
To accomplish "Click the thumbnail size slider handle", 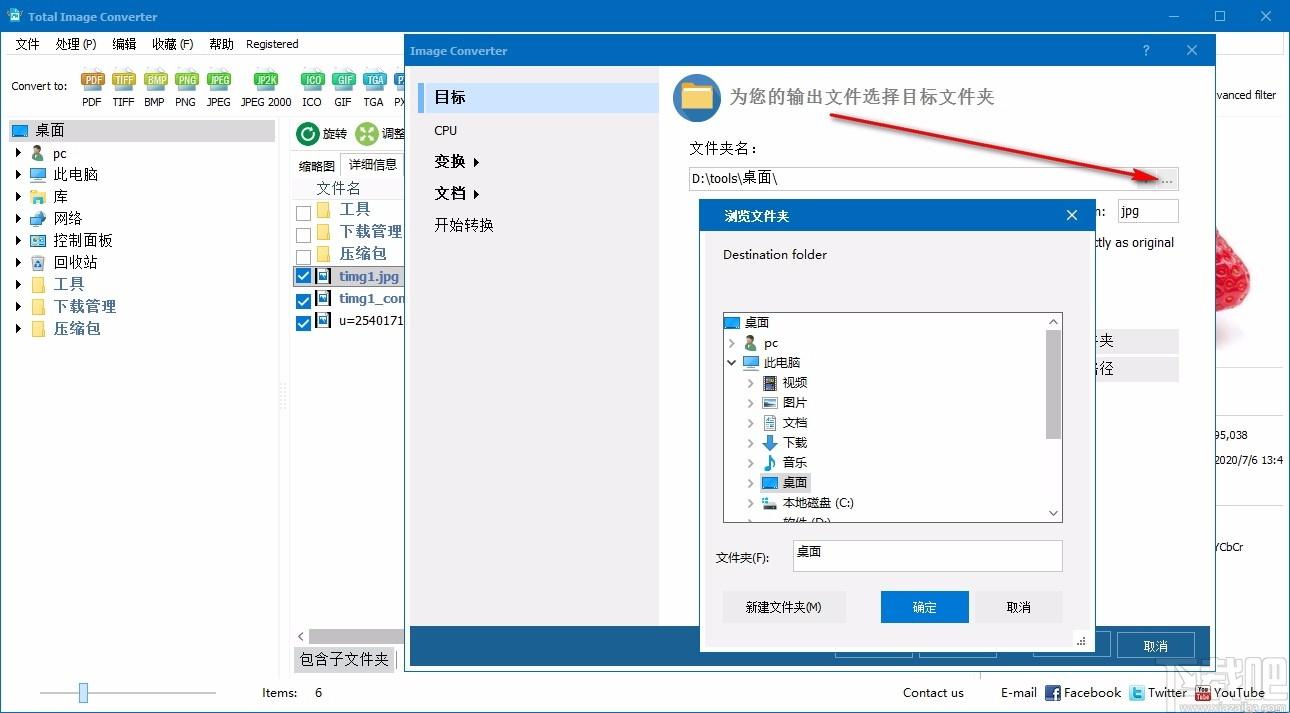I will click(83, 693).
